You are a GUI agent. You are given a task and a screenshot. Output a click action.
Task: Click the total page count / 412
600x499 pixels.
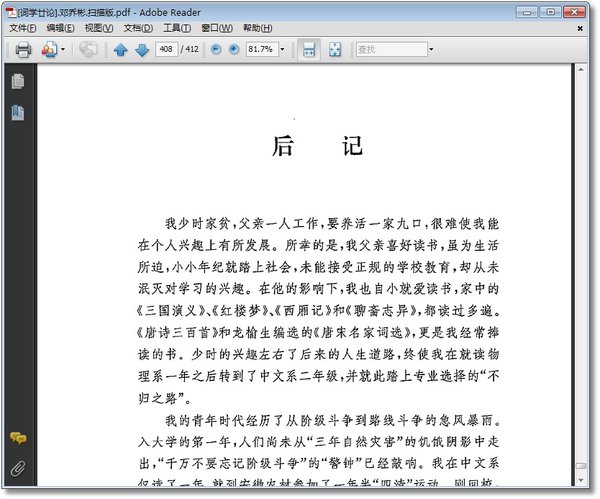click(x=189, y=49)
